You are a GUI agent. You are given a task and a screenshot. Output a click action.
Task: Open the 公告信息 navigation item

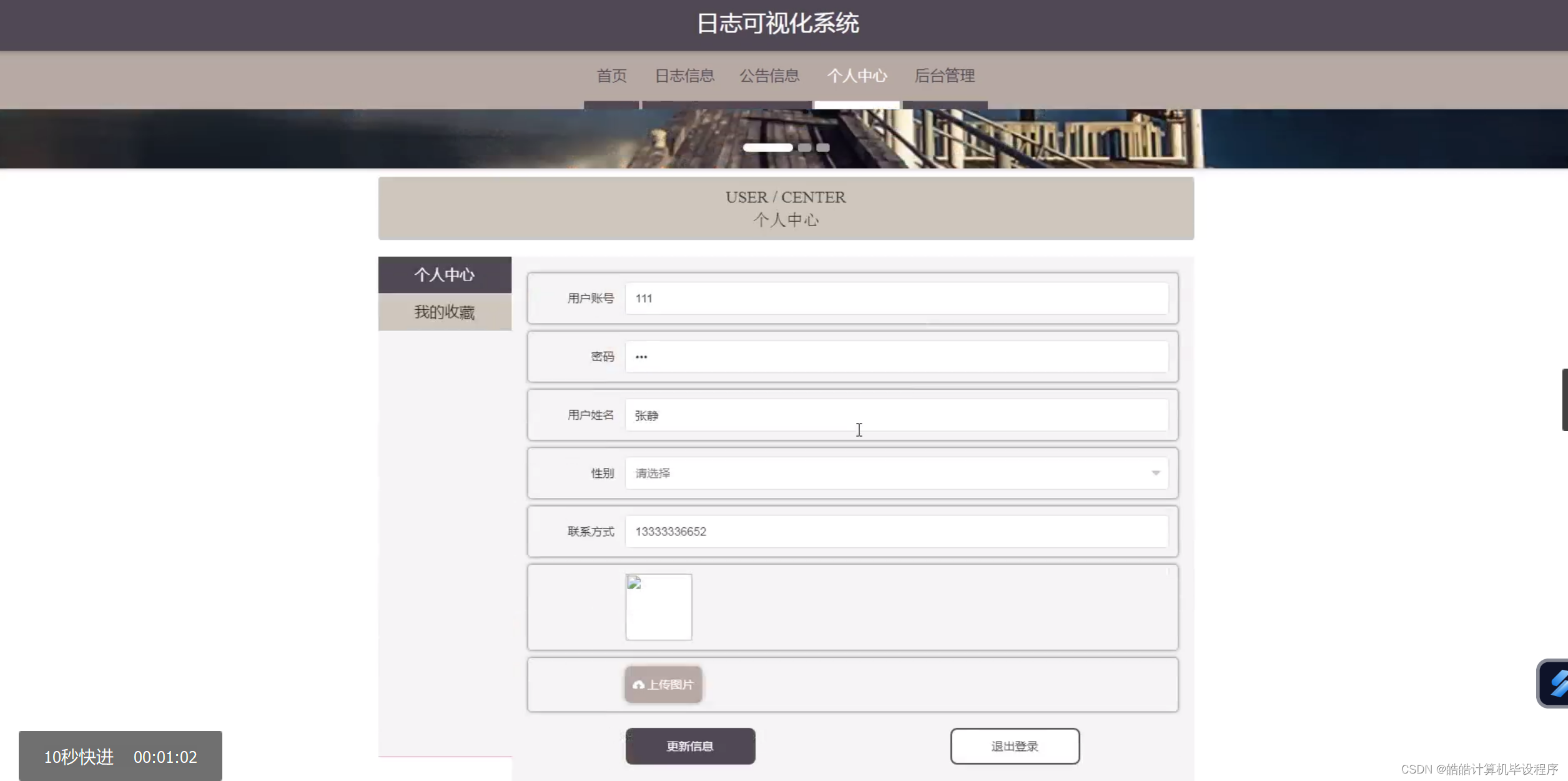770,76
